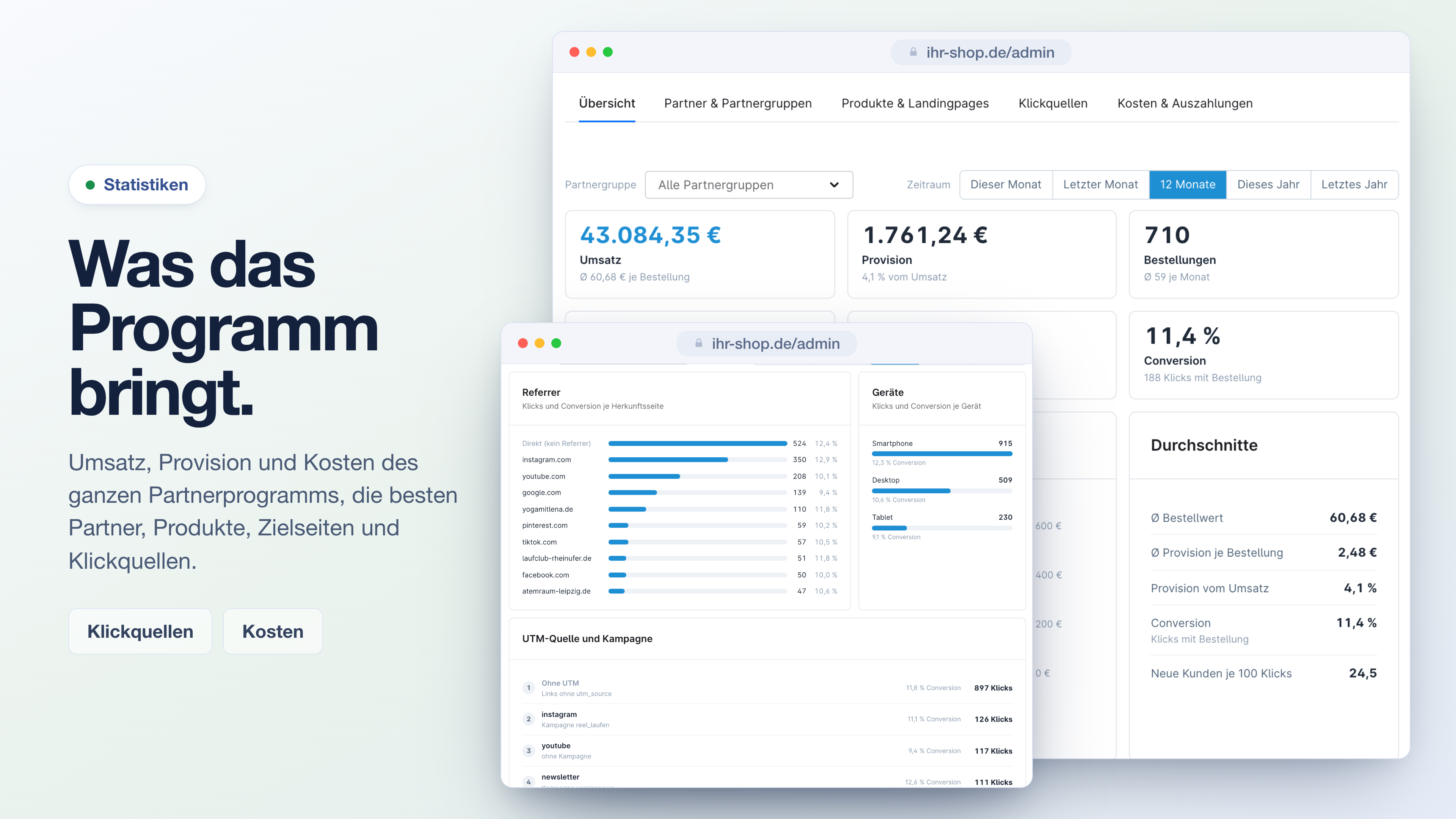Switch to Kosten & Auszahlungen tab
Screen dimensions: 1456x819
click(x=1185, y=104)
